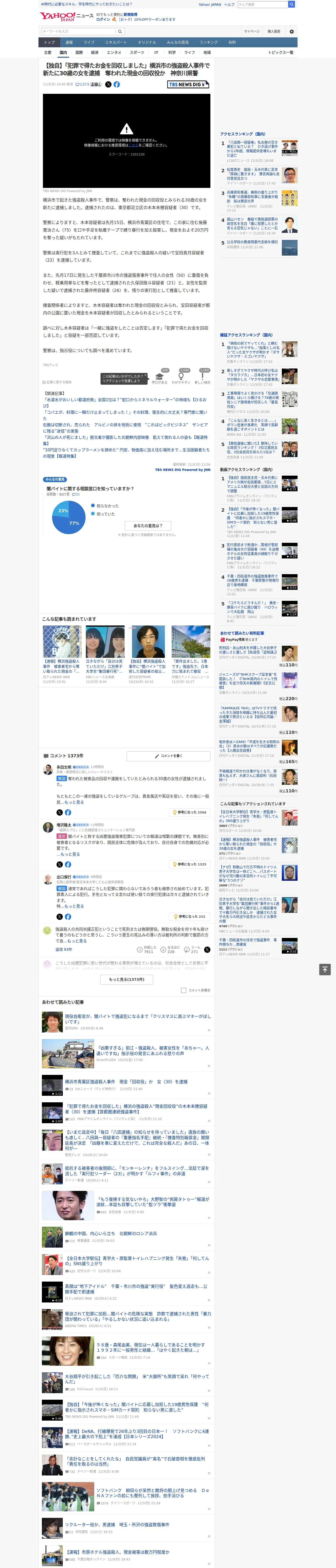The image size is (336, 1568).
Task: Toggle the コメント非表示 checkbox
Action: click(183, 990)
